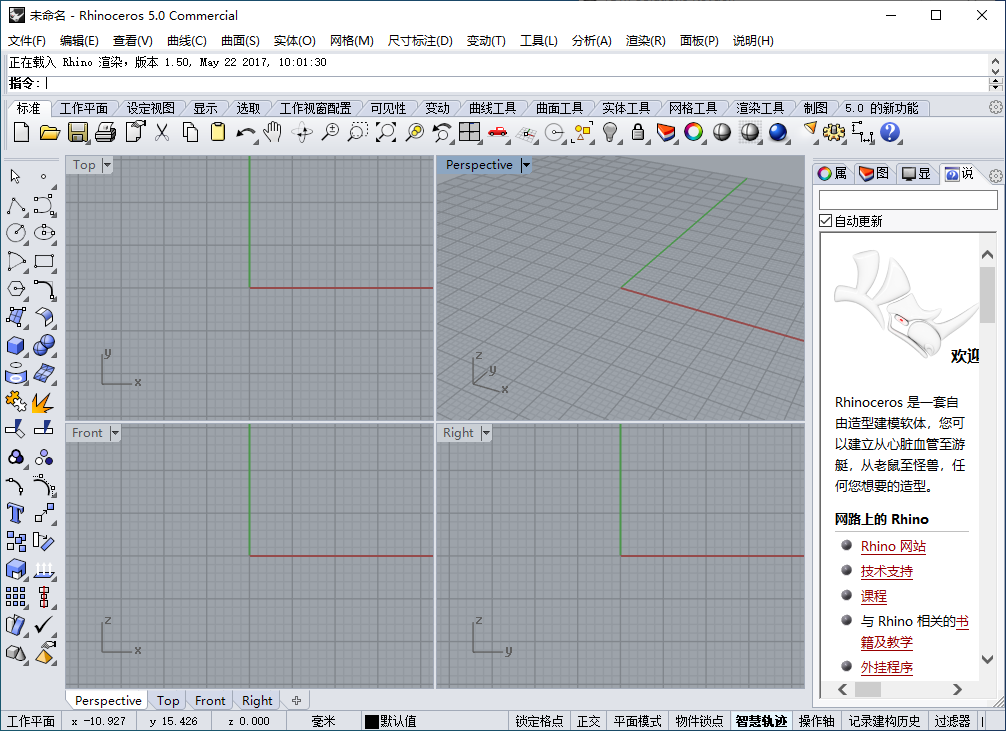Add a viewport tab with plus button
Image resolution: width=1006 pixels, height=731 pixels.
pyautogui.click(x=296, y=700)
